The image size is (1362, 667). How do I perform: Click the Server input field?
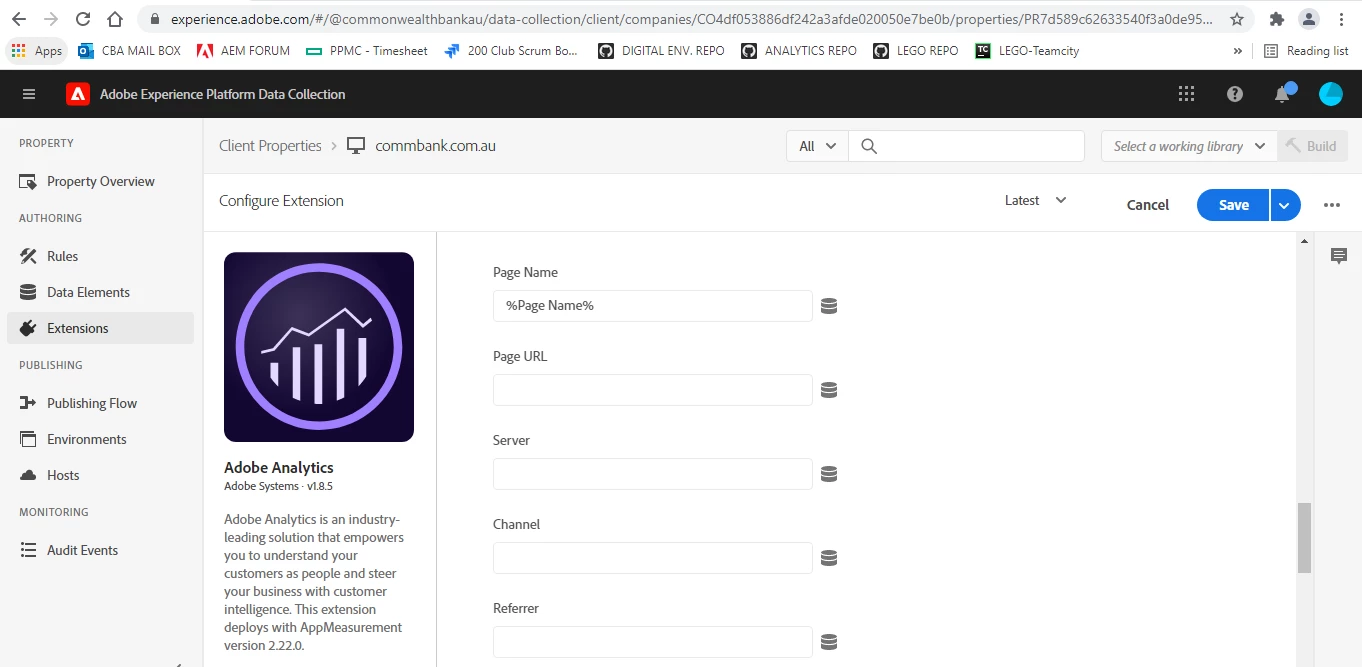pyautogui.click(x=652, y=474)
